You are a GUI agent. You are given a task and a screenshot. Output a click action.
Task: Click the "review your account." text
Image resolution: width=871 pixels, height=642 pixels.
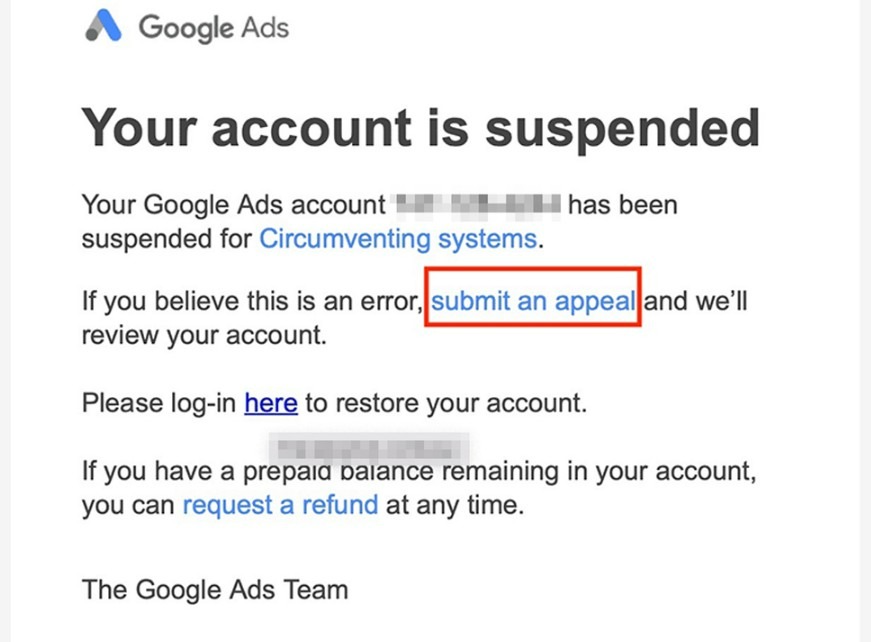(204, 334)
